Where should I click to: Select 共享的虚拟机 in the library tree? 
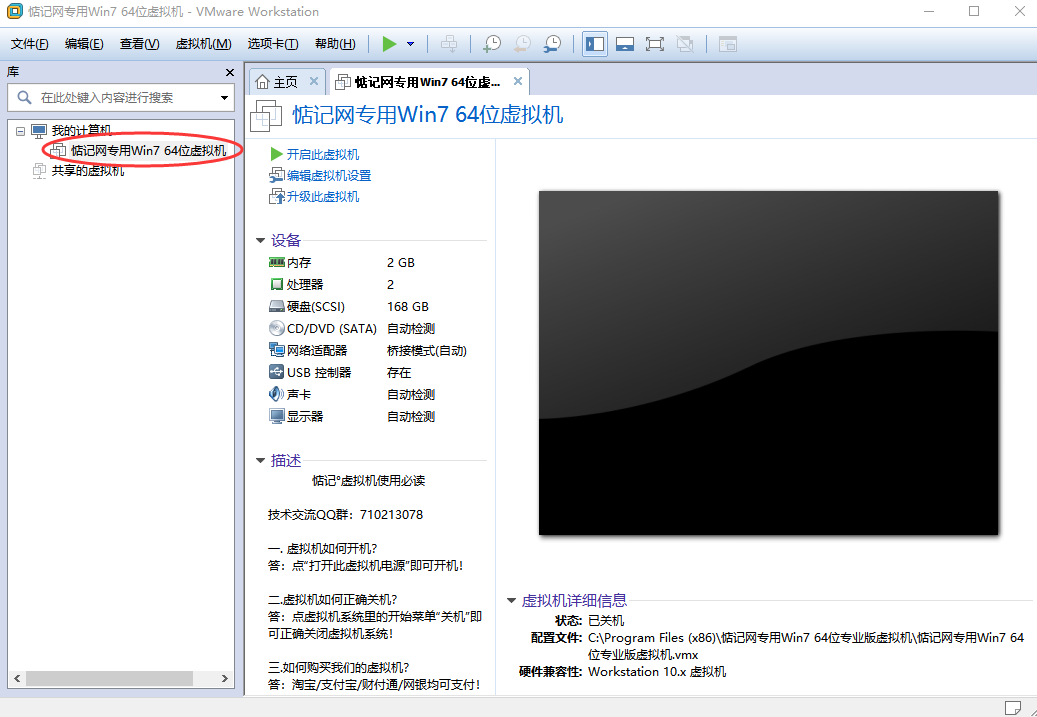[x=88, y=171]
